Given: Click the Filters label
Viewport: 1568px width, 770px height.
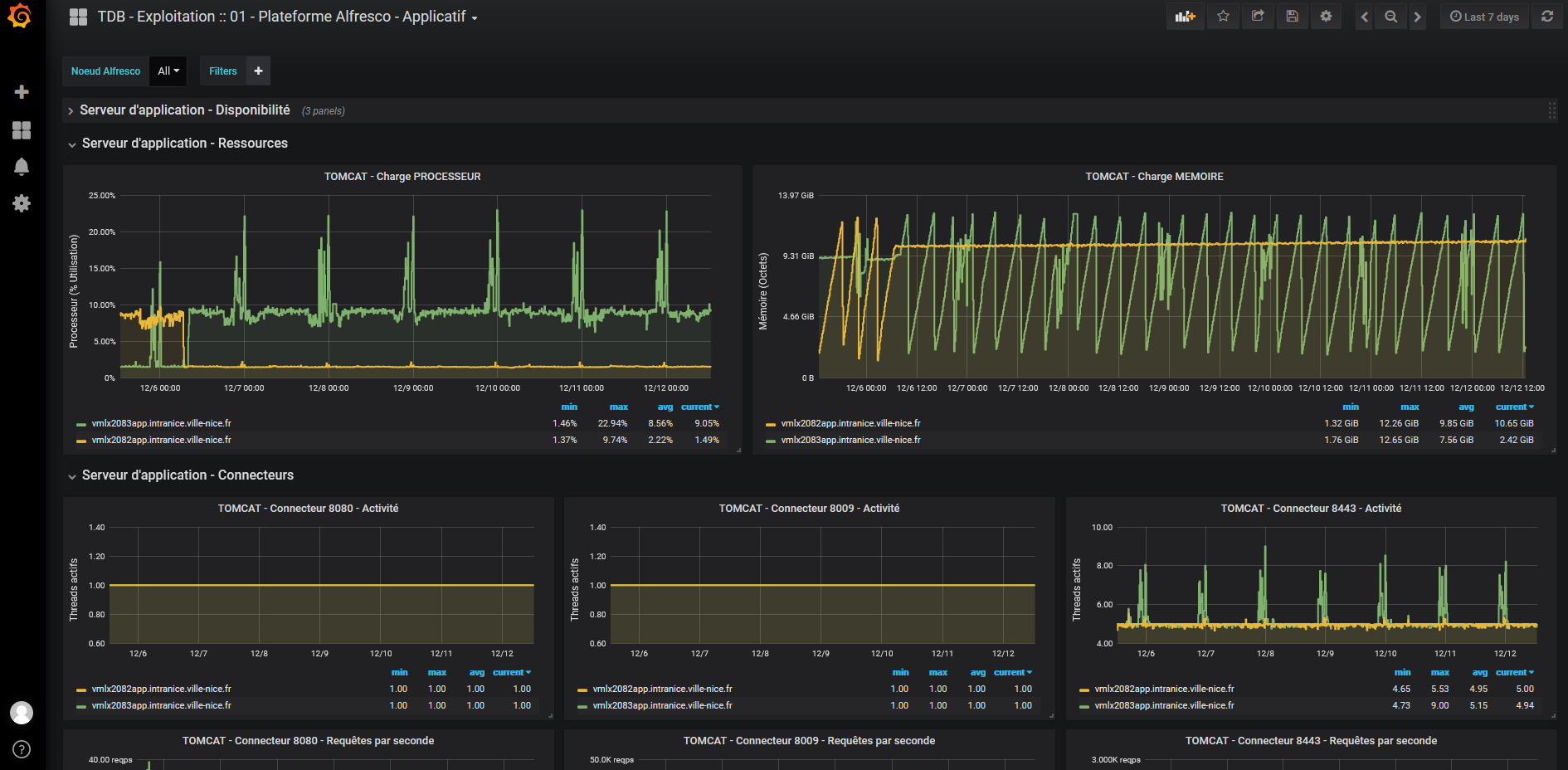Looking at the screenshot, I should click(x=223, y=71).
